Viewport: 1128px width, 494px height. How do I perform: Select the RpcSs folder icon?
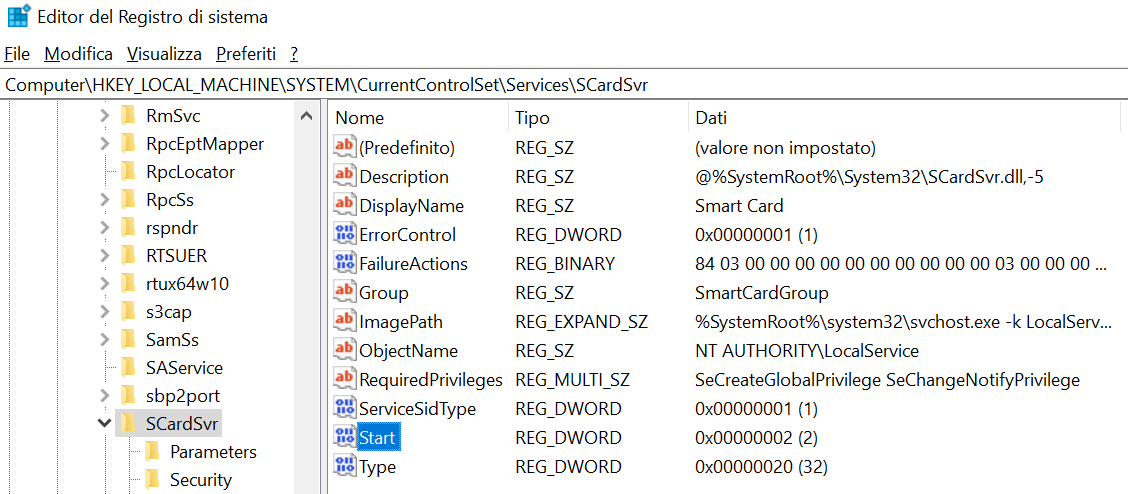pyautogui.click(x=128, y=199)
